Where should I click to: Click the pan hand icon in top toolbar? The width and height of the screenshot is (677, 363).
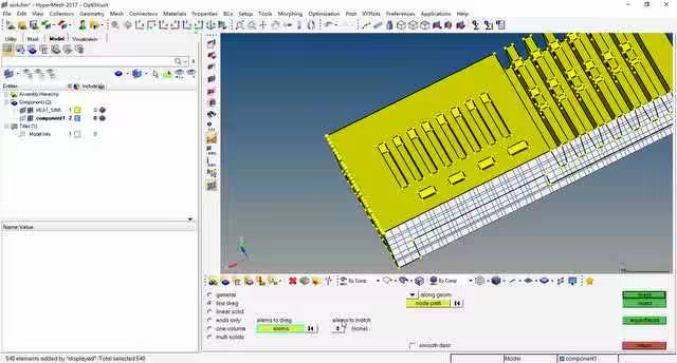point(275,25)
